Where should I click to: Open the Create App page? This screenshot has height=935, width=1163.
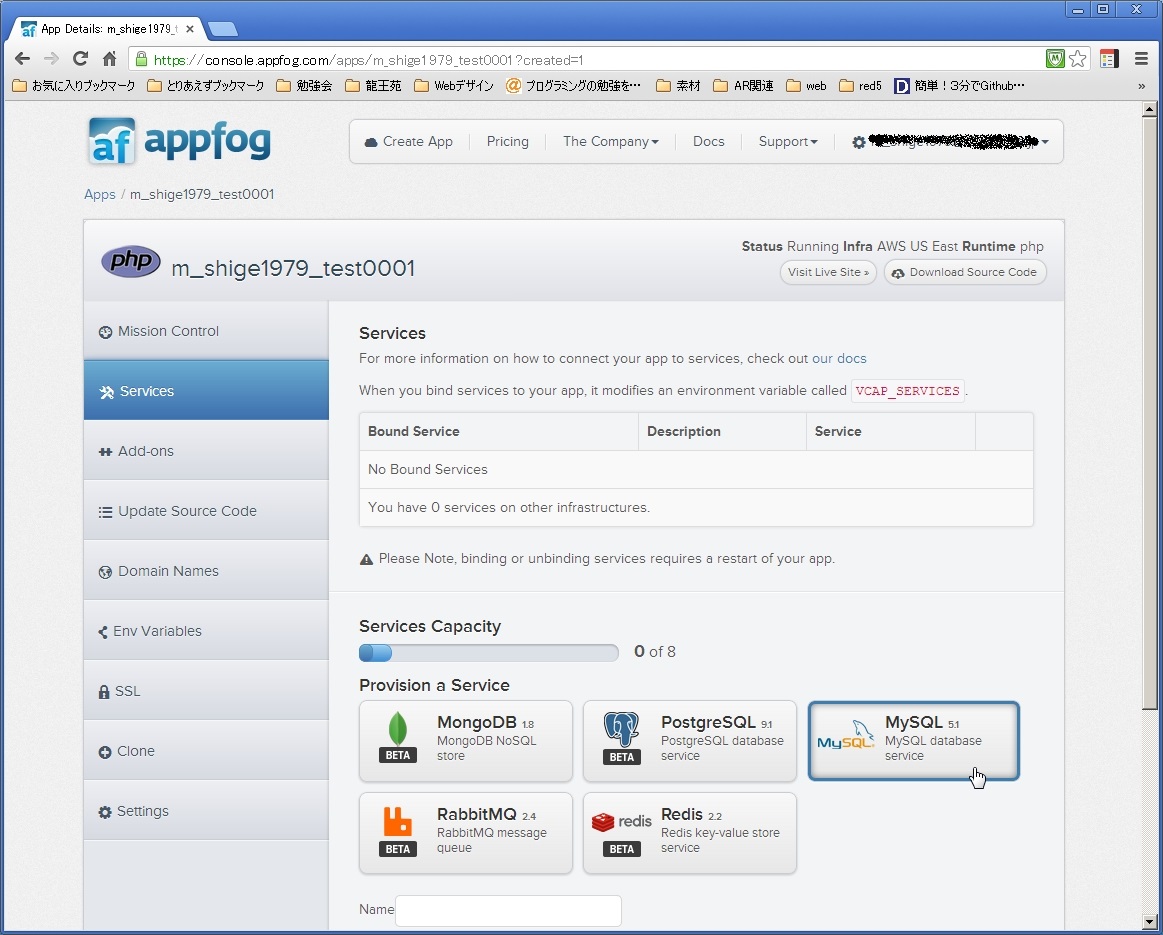coord(409,142)
